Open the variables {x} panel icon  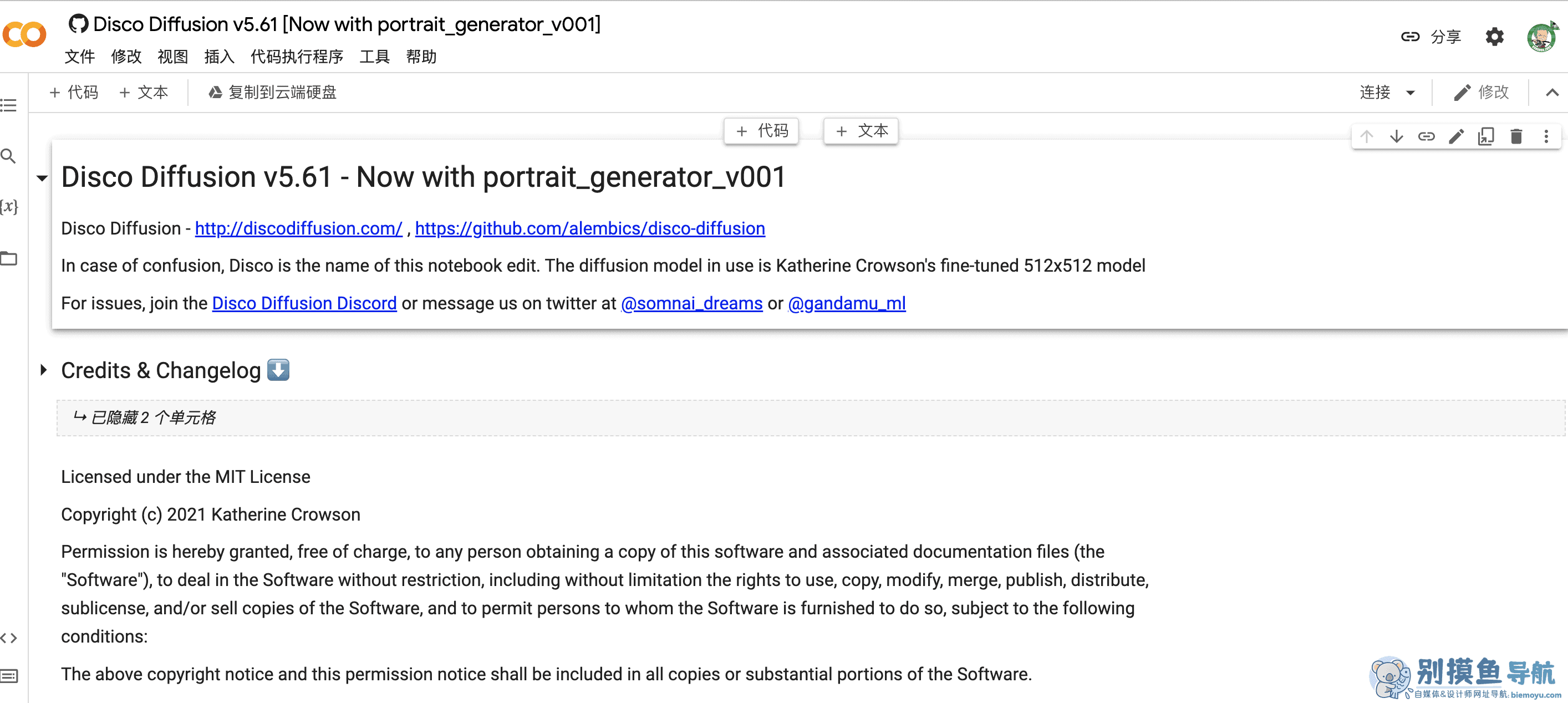[8, 206]
